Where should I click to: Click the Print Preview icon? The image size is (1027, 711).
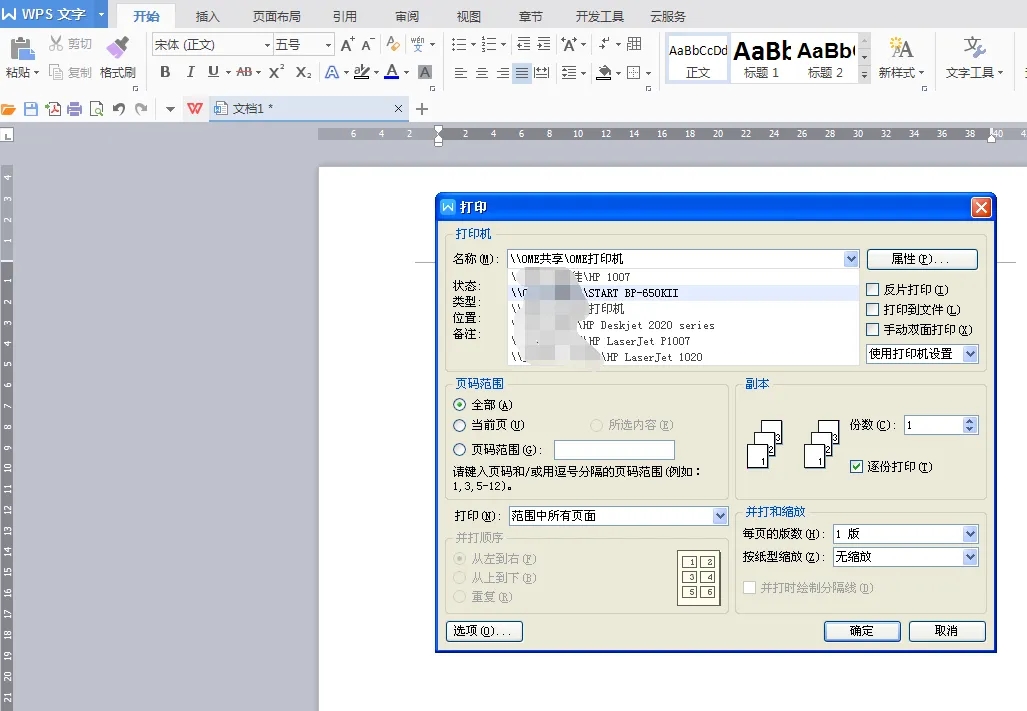[x=96, y=109]
